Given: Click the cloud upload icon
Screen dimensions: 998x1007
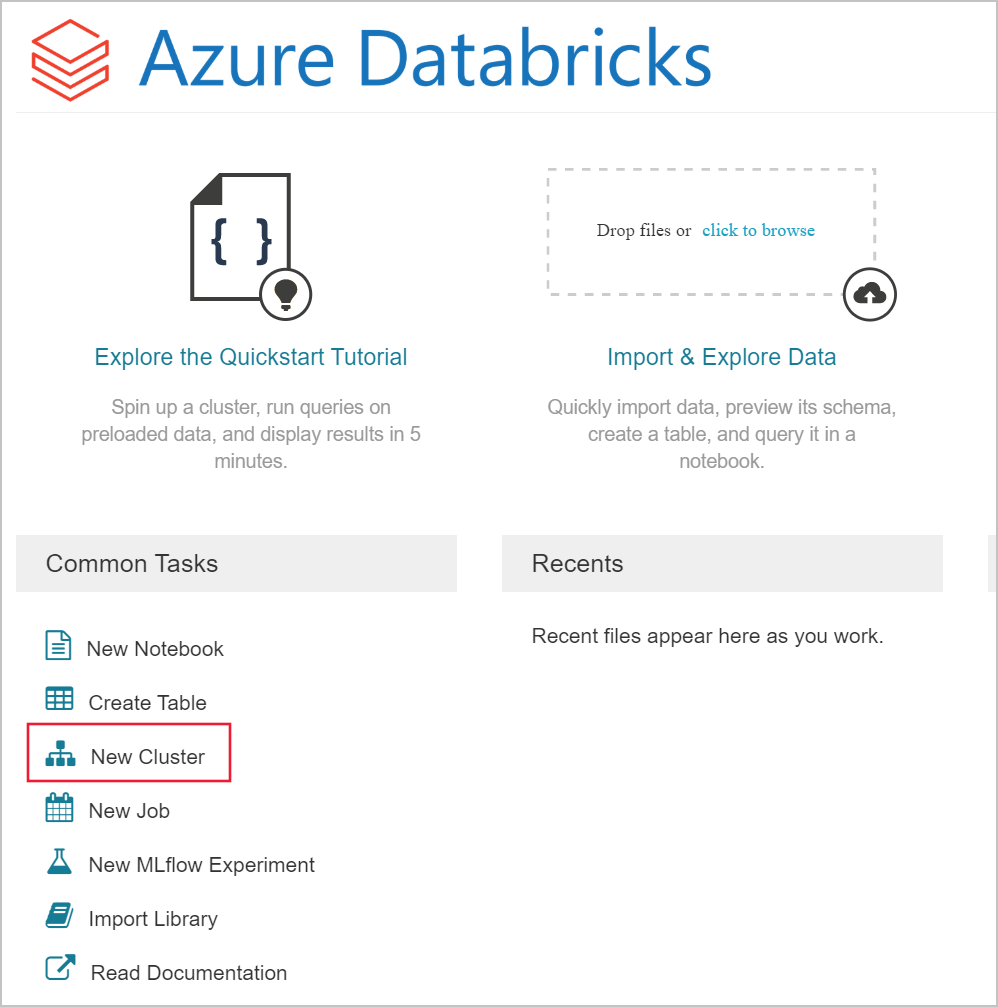Looking at the screenshot, I should point(870,294).
